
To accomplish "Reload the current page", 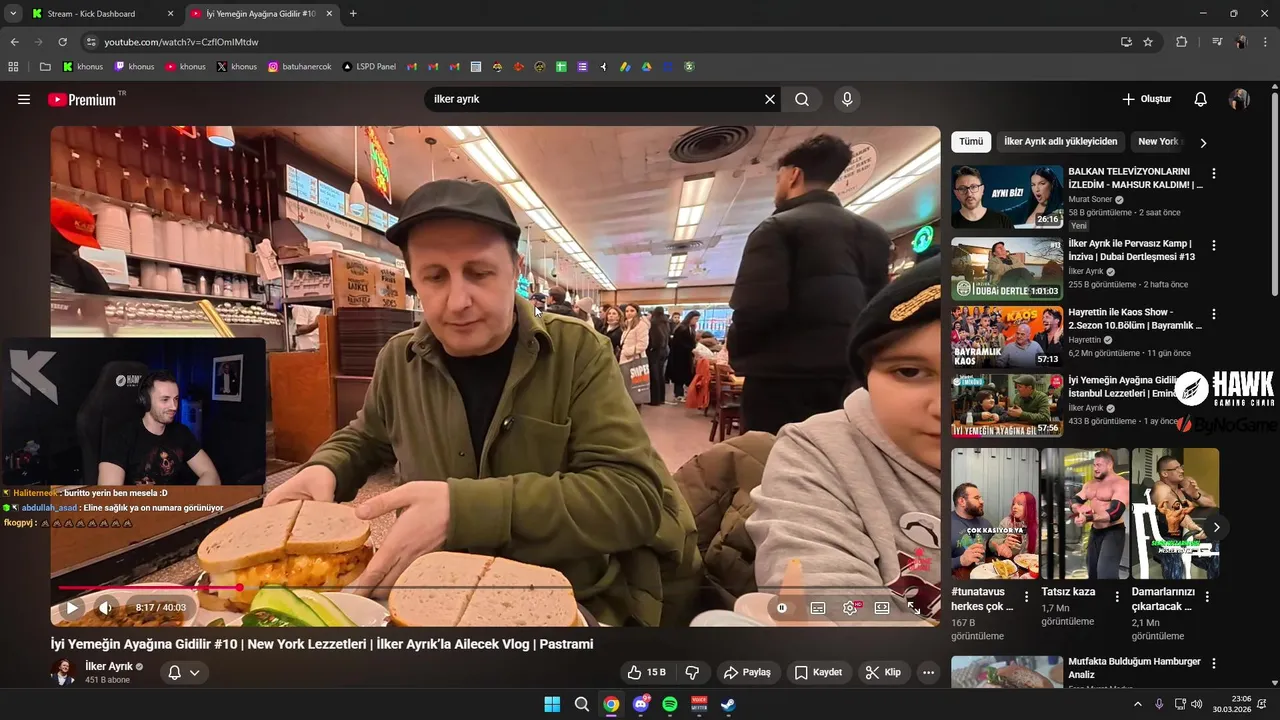I will coord(62,42).
